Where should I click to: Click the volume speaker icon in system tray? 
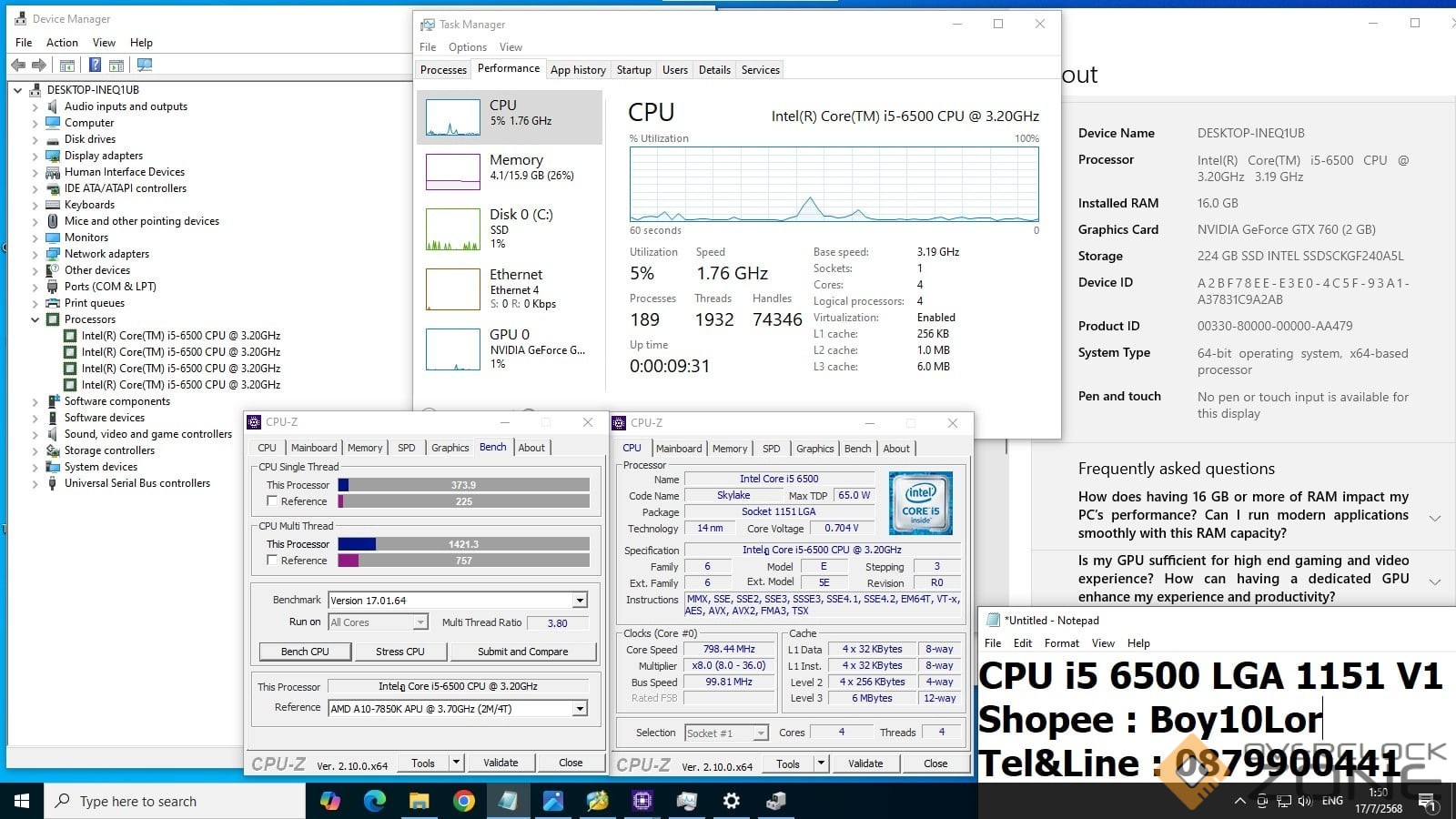[1305, 801]
